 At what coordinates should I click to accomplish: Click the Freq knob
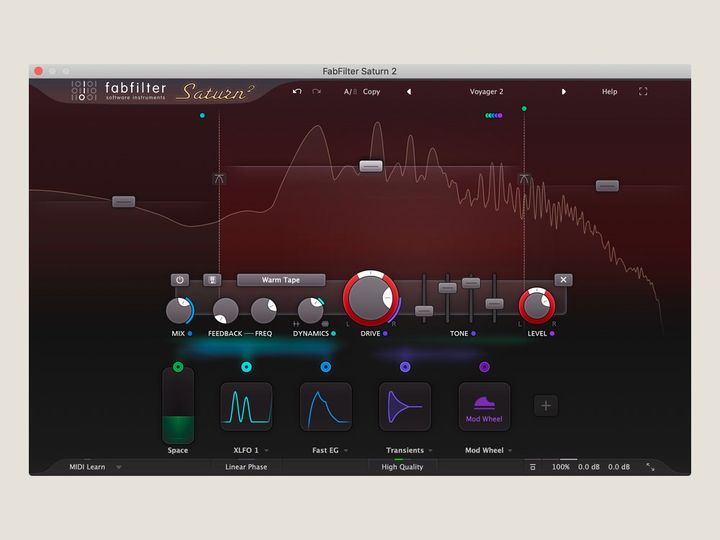(x=264, y=311)
